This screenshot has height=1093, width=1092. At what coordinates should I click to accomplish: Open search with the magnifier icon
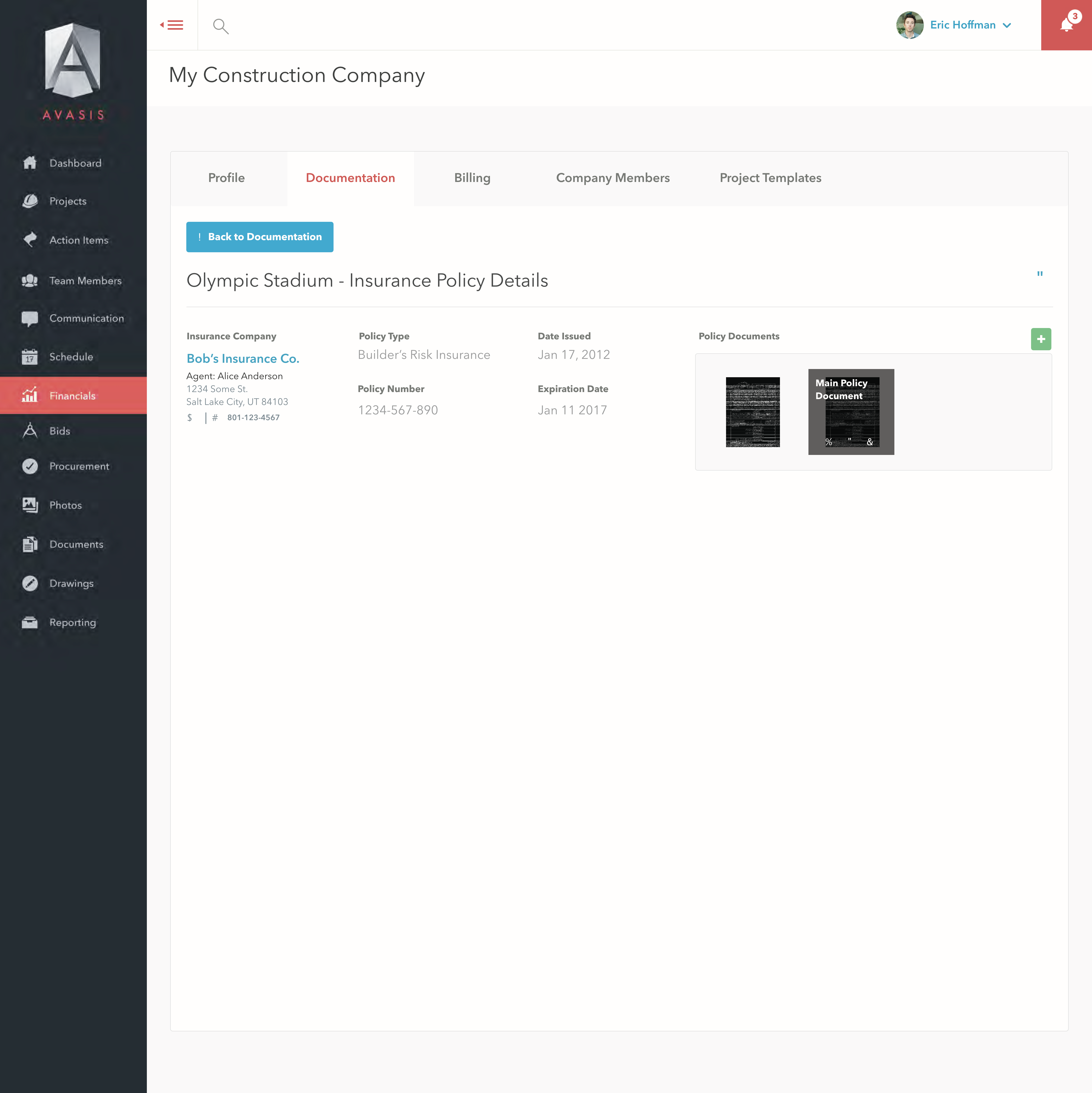221,26
